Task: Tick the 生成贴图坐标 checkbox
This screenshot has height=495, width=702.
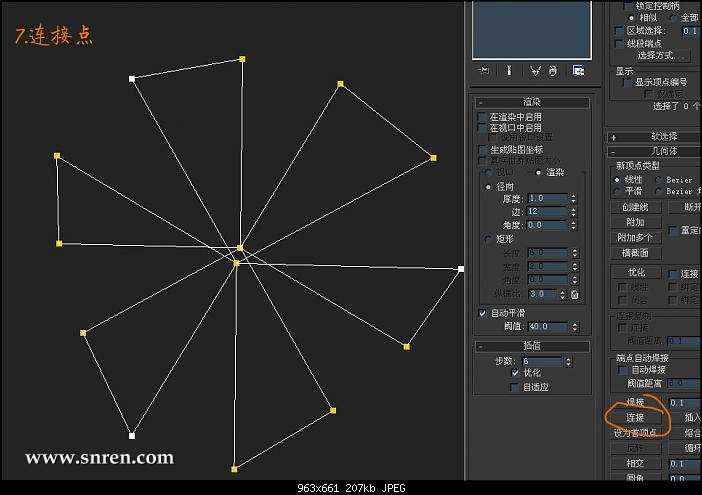Action: (x=482, y=149)
